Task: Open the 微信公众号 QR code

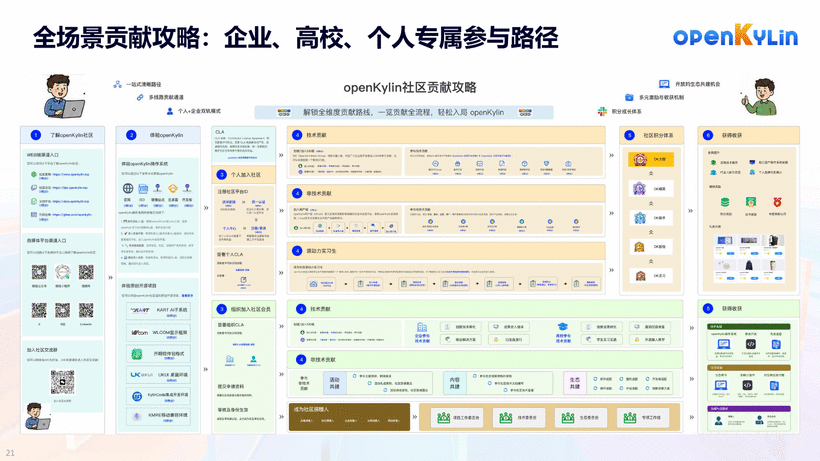Action: point(39,272)
